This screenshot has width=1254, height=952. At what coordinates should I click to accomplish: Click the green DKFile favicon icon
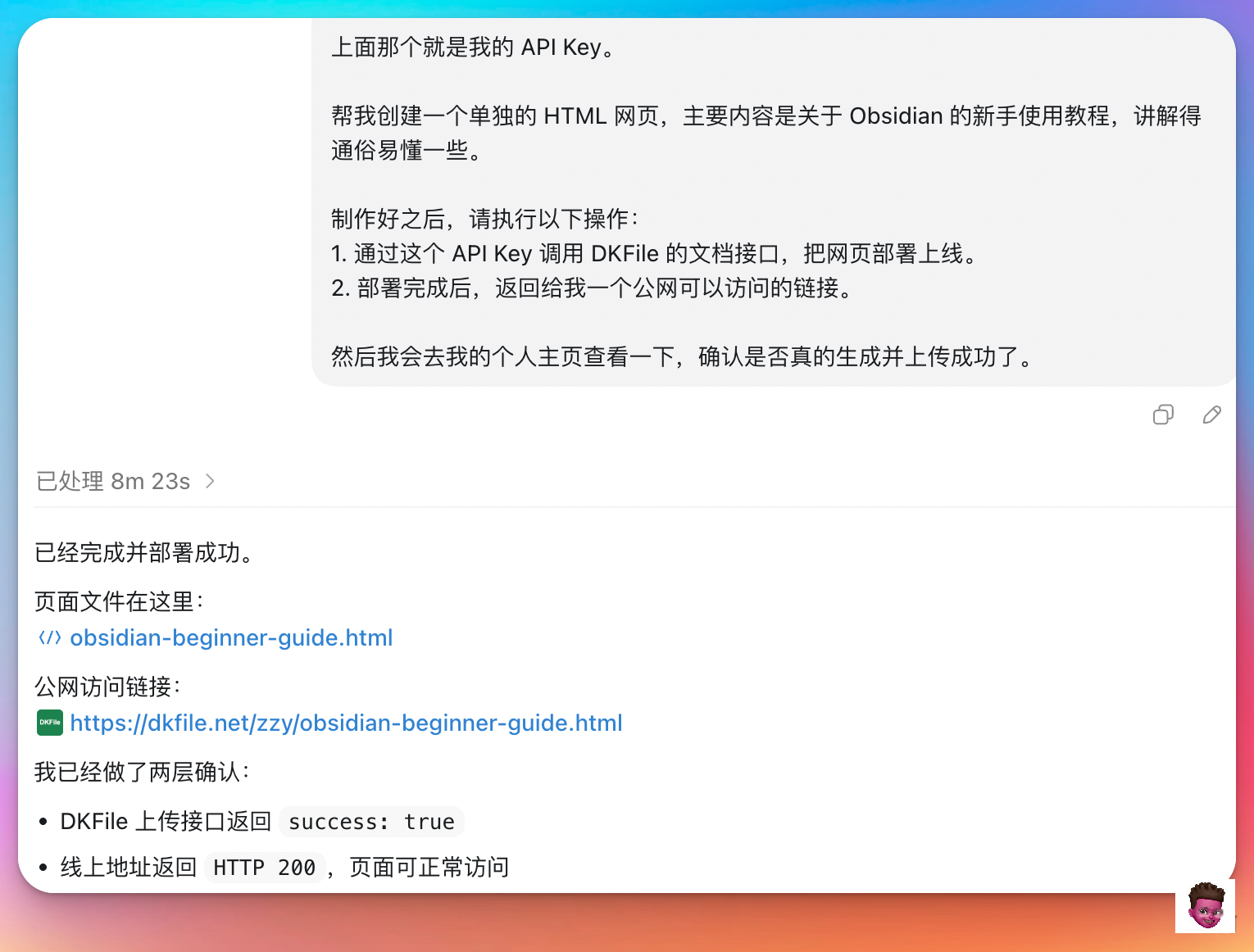(50, 723)
